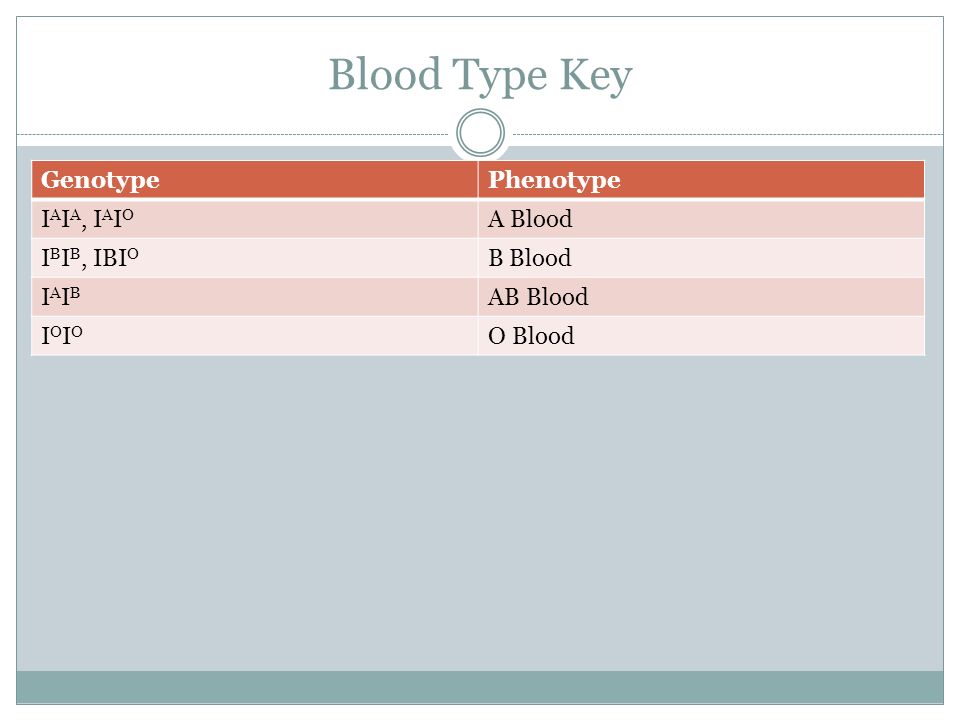Click the O Blood cell
This screenshot has width=960, height=720.
[x=701, y=336]
